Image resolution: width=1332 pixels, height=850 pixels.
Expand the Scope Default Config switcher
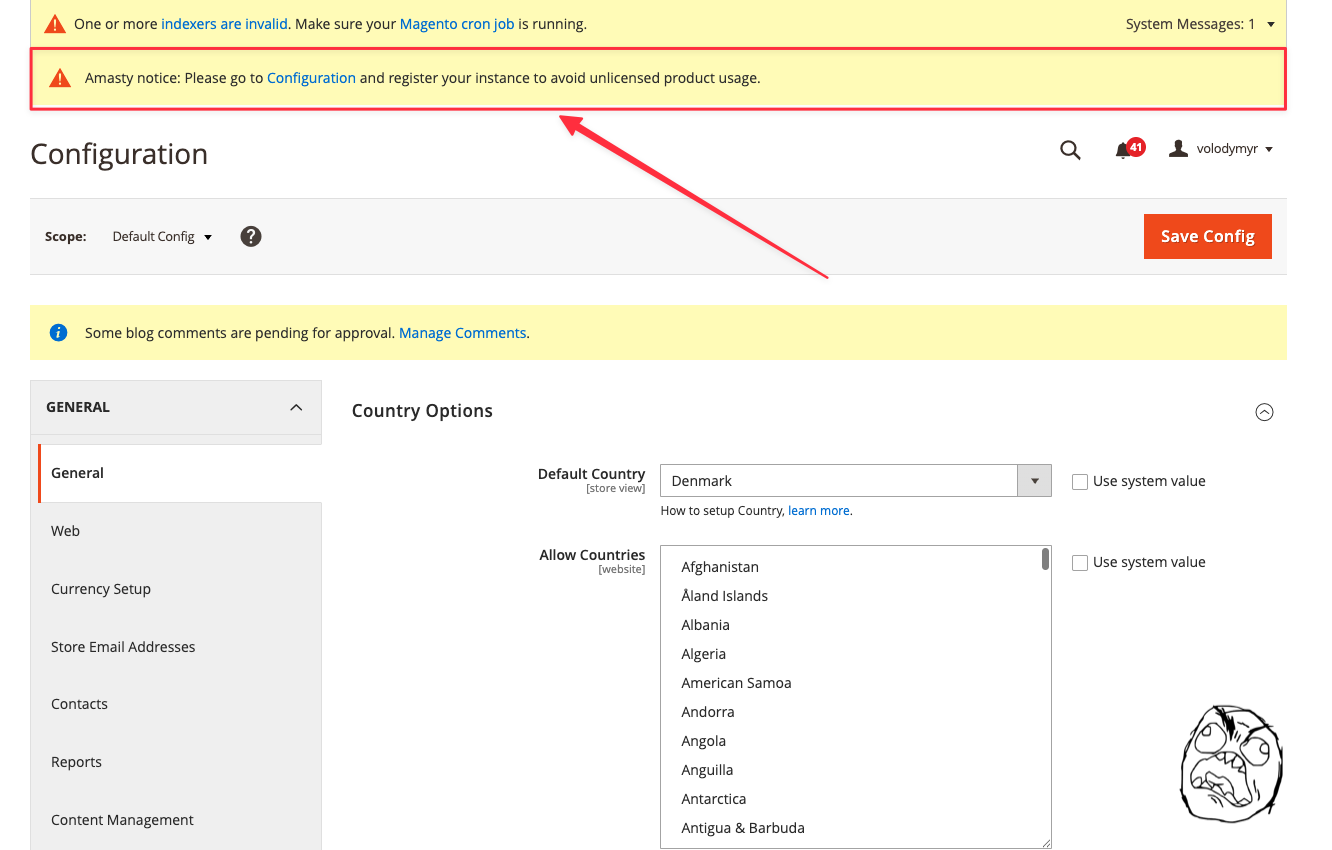162,237
